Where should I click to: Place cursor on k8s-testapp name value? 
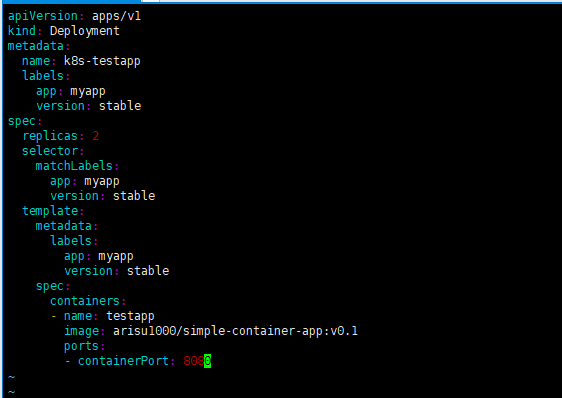coord(102,61)
